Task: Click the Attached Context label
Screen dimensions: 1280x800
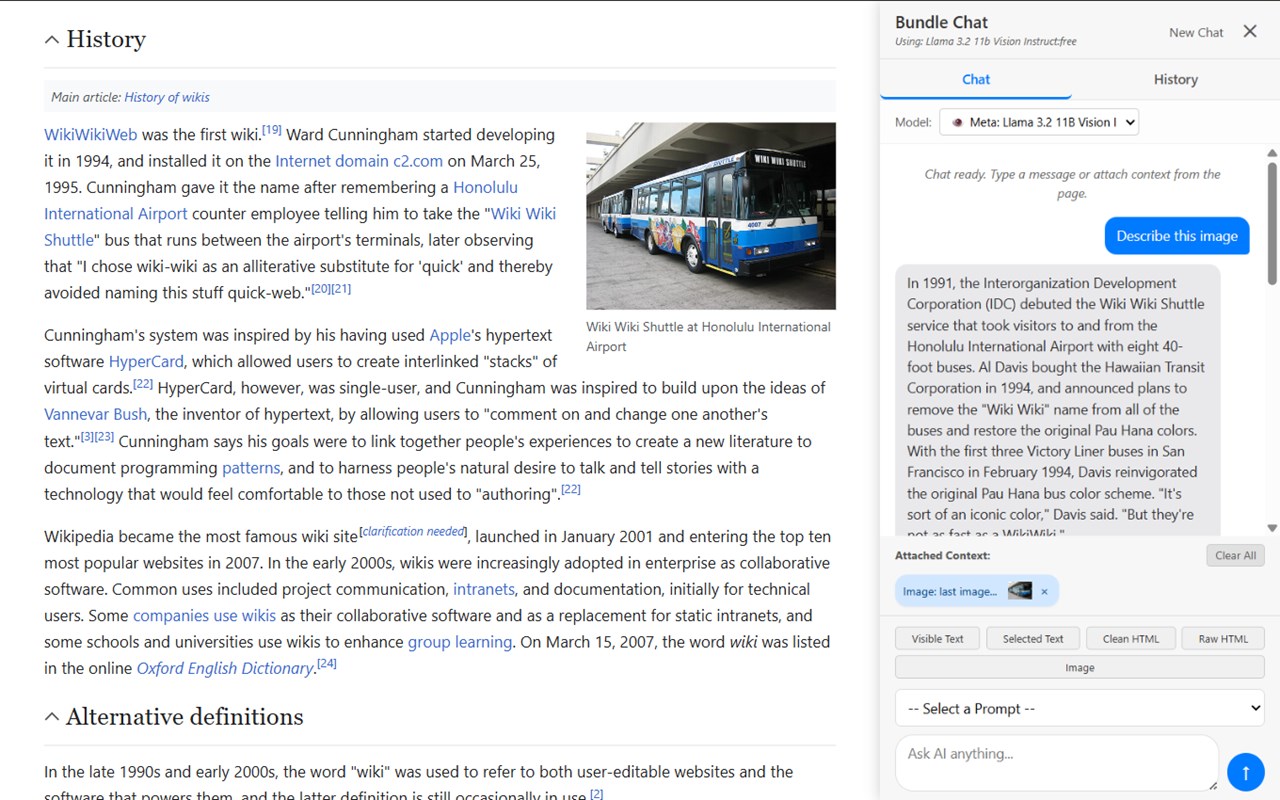Action: pos(942,555)
